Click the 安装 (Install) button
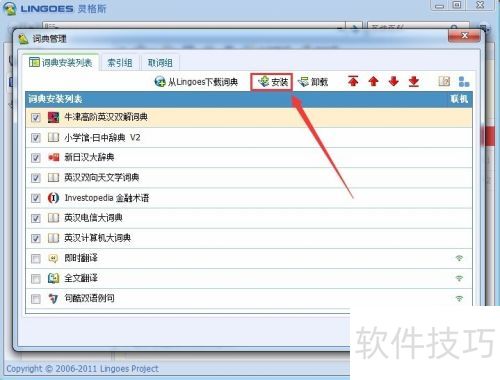 [x=272, y=82]
